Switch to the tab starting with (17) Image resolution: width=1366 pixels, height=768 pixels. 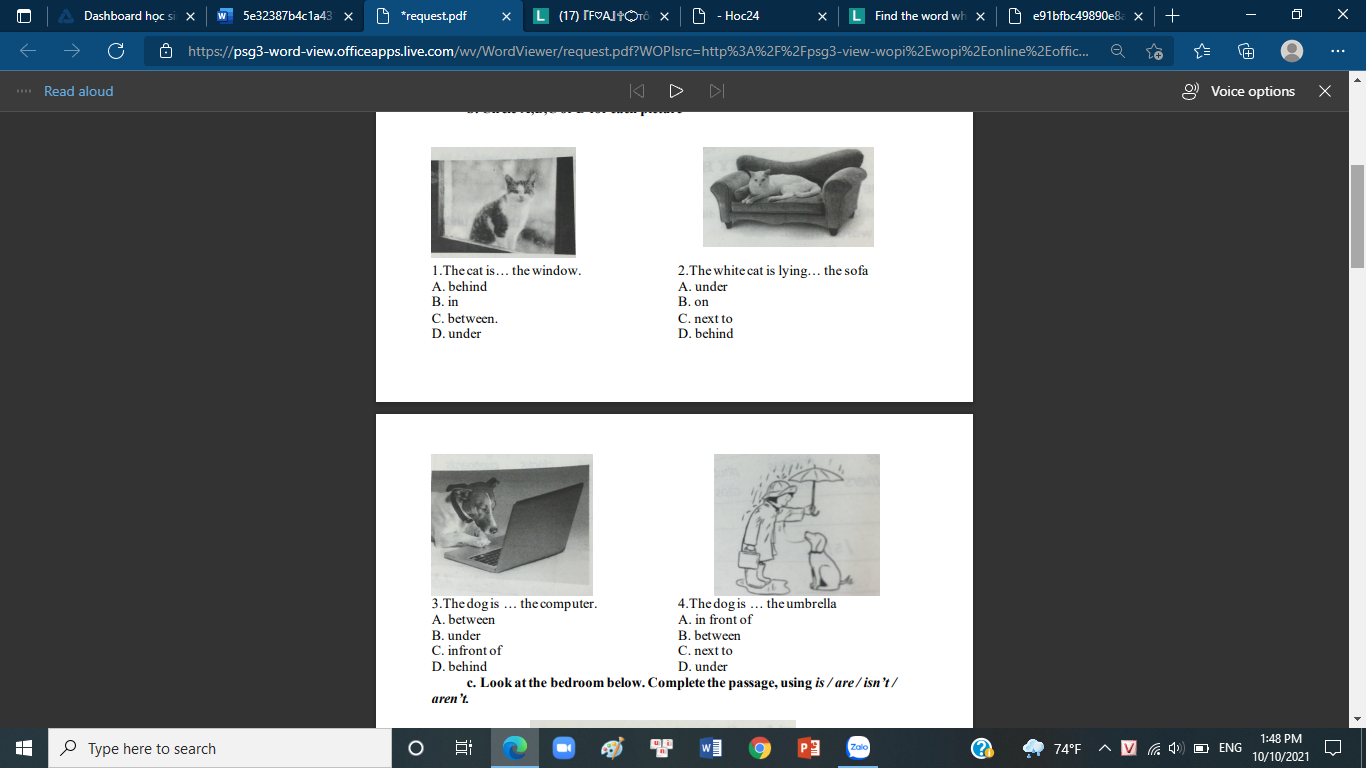pyautogui.click(x=602, y=16)
